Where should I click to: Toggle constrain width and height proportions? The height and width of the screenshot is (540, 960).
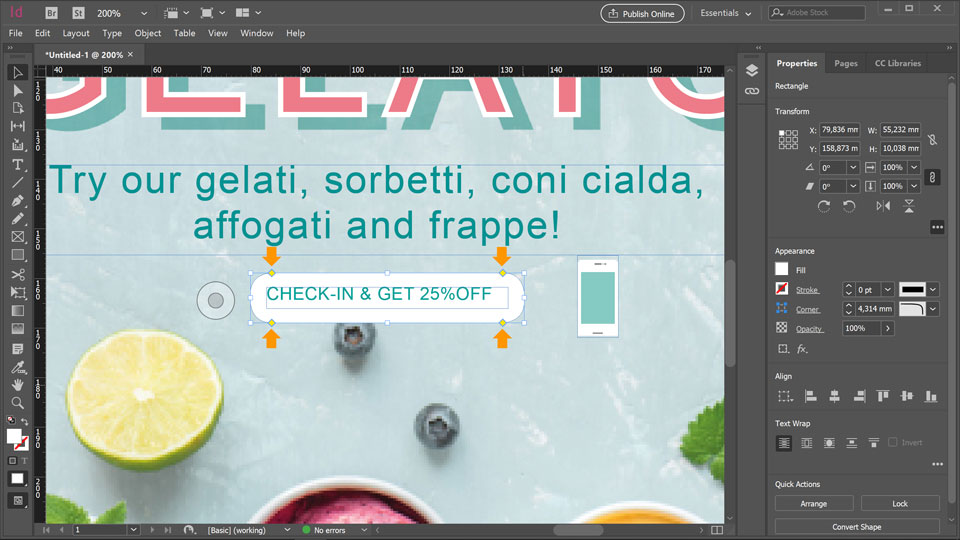[932, 140]
